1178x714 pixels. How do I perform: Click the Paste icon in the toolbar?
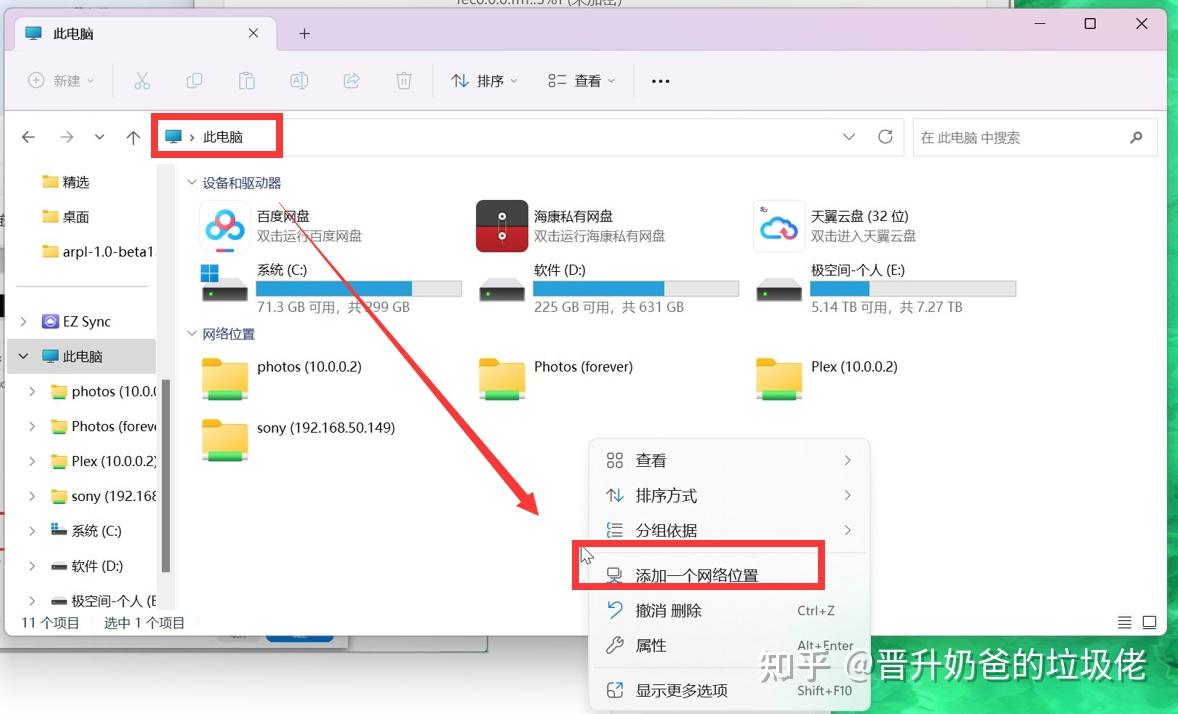click(246, 80)
